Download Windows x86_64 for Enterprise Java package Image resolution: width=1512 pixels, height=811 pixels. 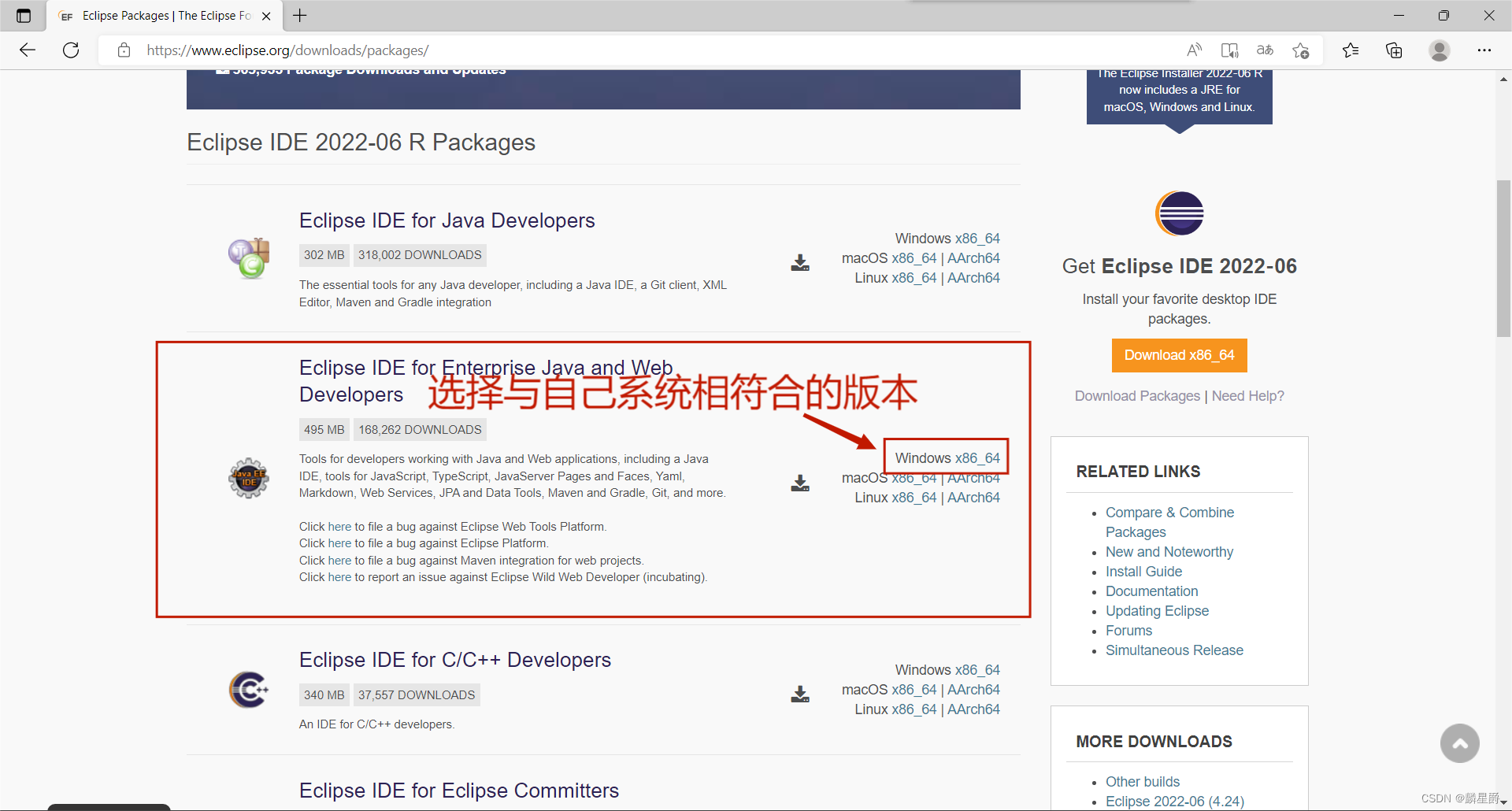(x=977, y=458)
